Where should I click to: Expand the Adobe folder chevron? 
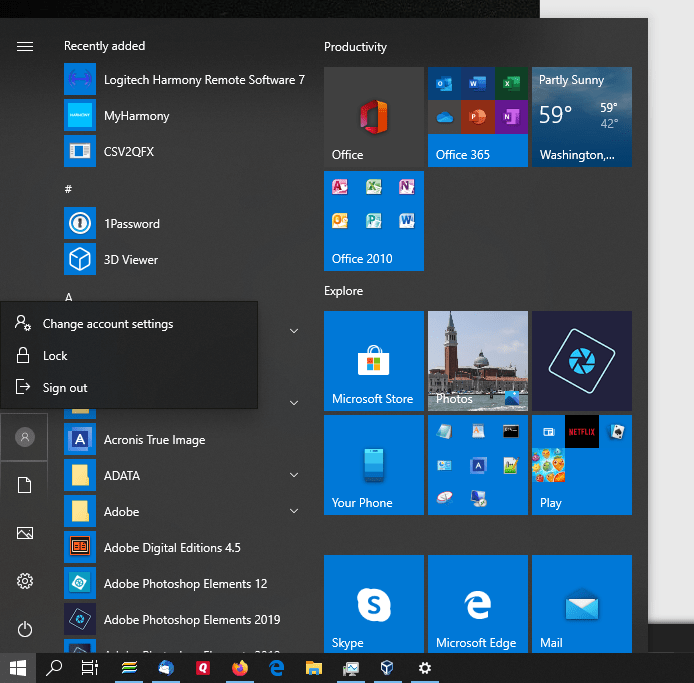pos(293,511)
